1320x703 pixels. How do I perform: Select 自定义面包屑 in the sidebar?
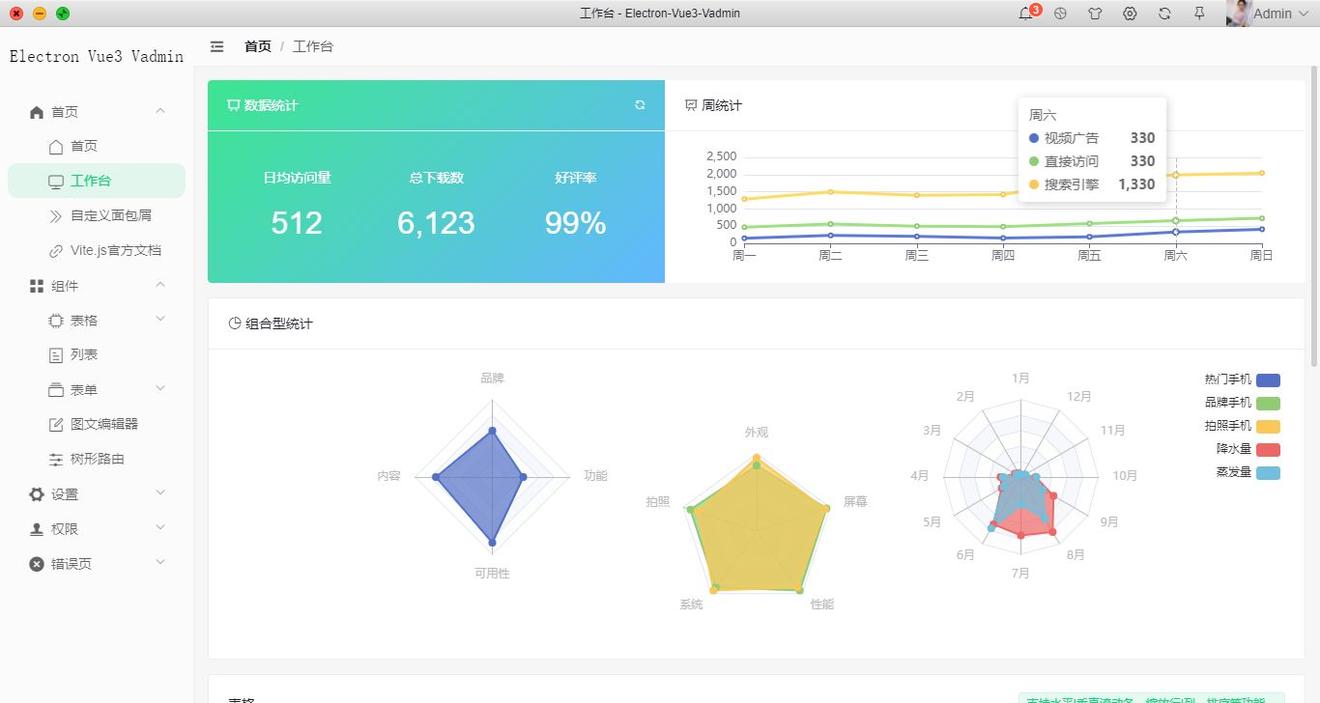point(110,216)
